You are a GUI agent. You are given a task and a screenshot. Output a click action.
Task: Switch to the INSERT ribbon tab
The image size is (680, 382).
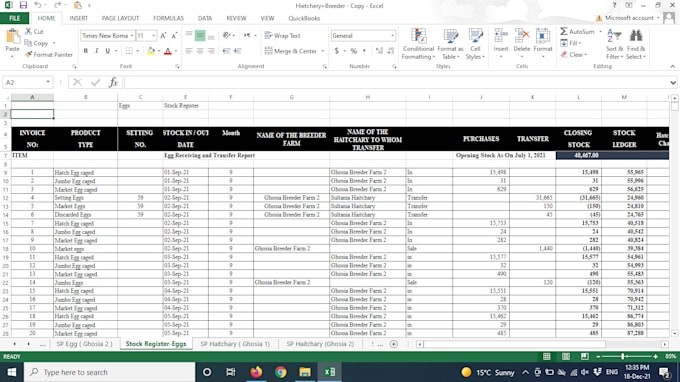[x=78, y=18]
